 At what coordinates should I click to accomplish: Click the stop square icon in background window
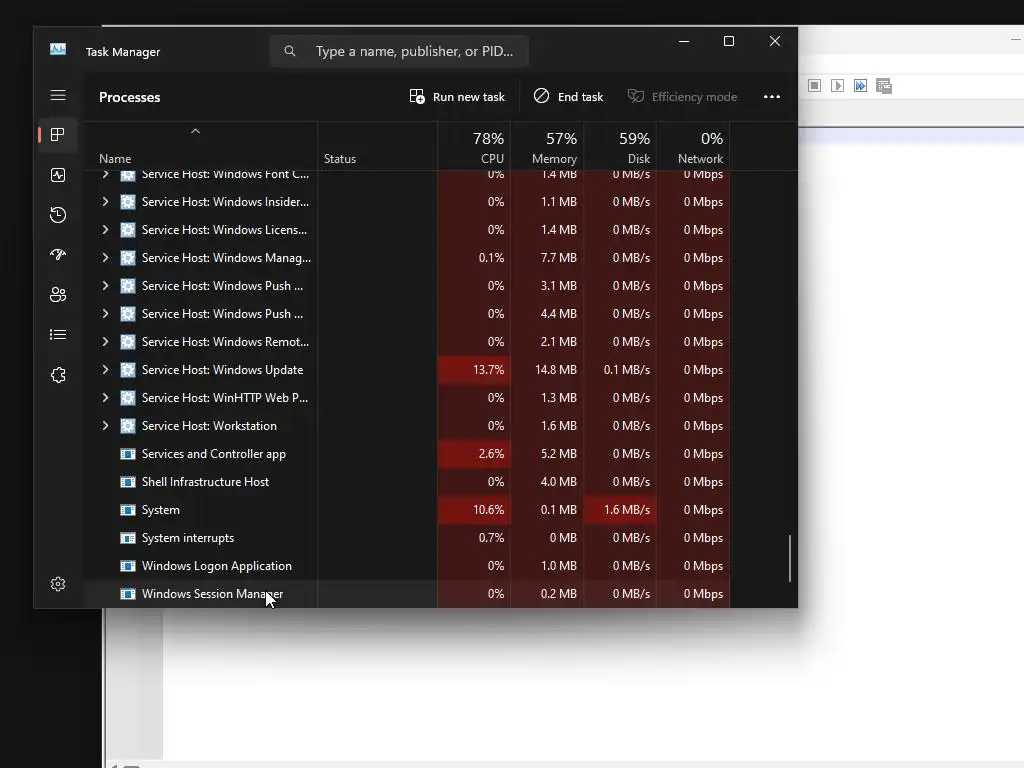814,86
